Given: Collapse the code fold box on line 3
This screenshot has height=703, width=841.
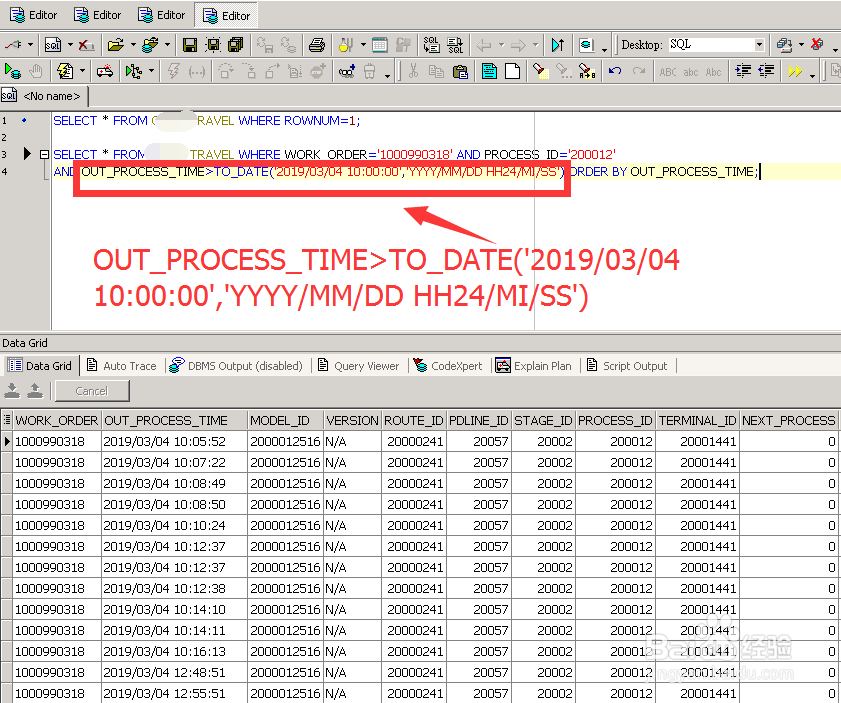Looking at the screenshot, I should click(x=45, y=155).
